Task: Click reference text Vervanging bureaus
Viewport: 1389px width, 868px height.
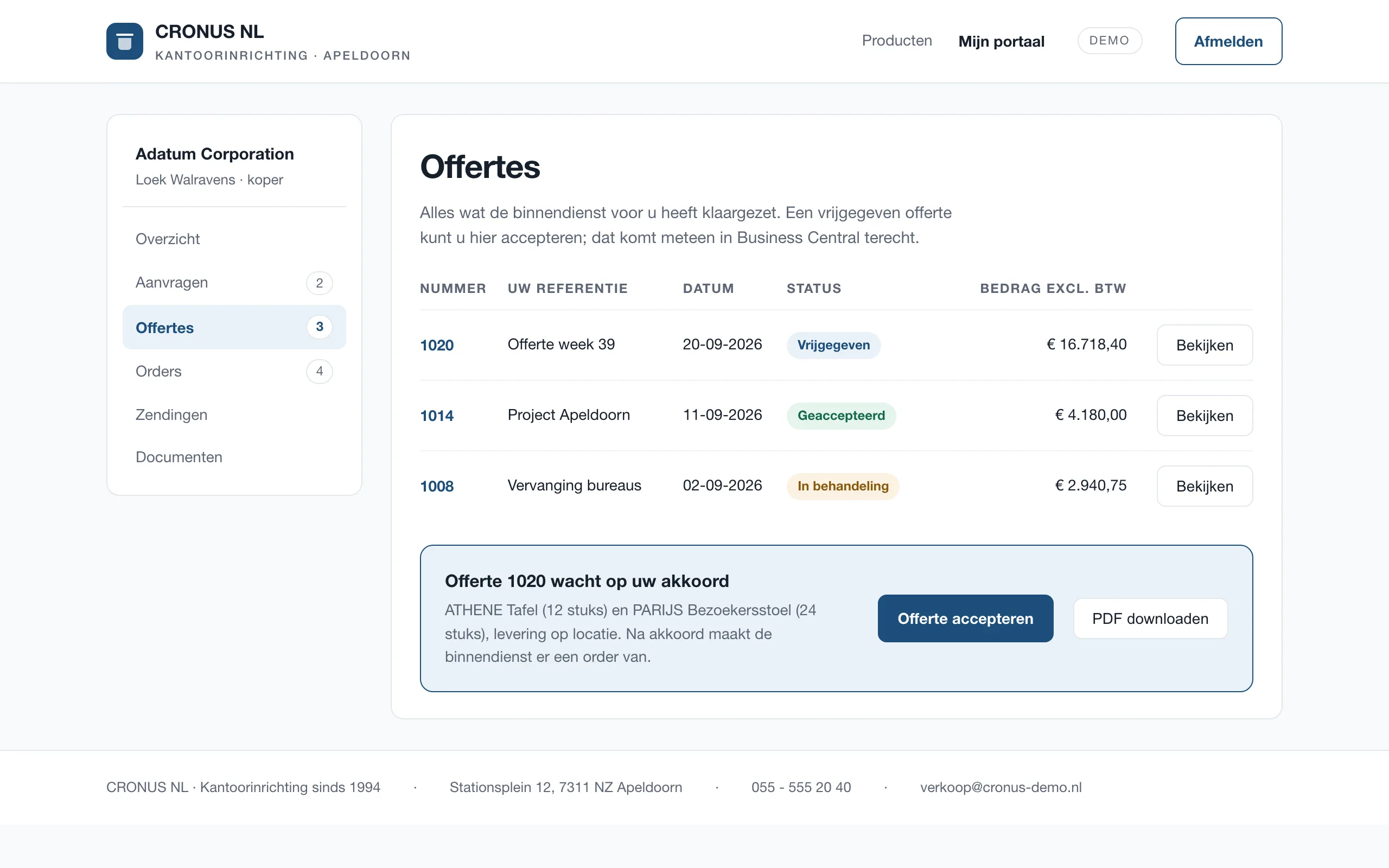Action: click(x=574, y=486)
